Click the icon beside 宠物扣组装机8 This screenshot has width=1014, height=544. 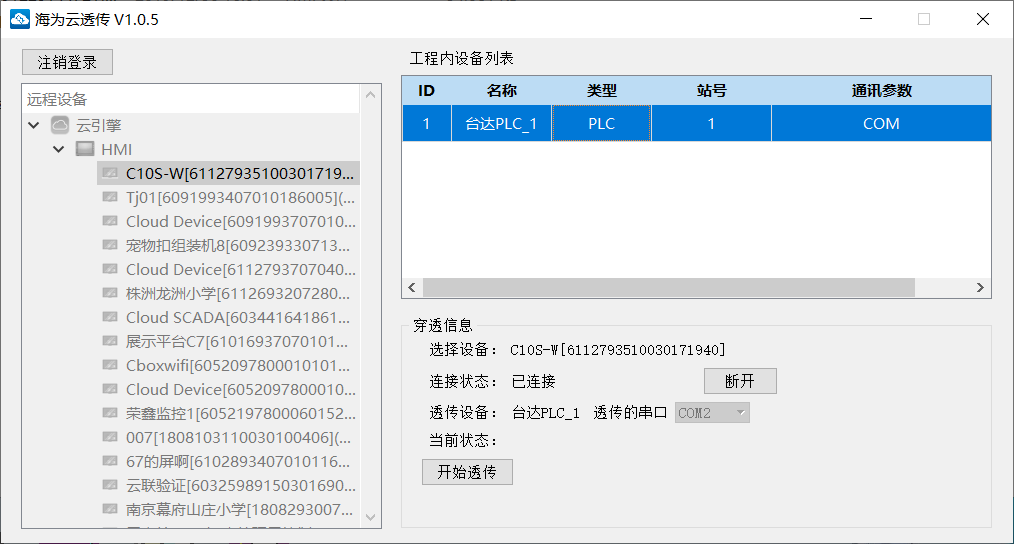click(110, 245)
